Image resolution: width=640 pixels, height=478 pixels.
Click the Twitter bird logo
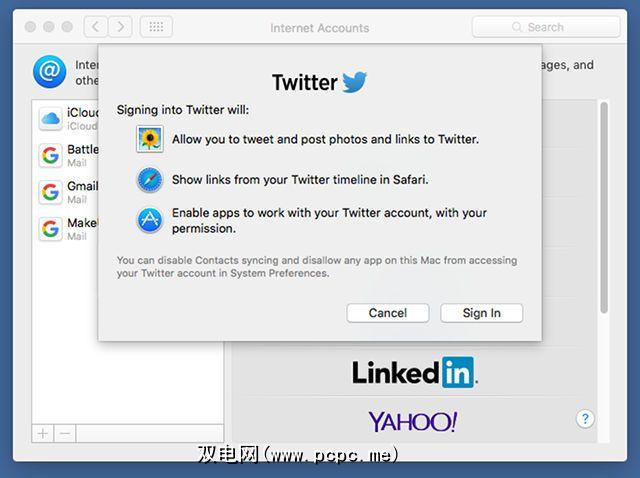pos(354,82)
